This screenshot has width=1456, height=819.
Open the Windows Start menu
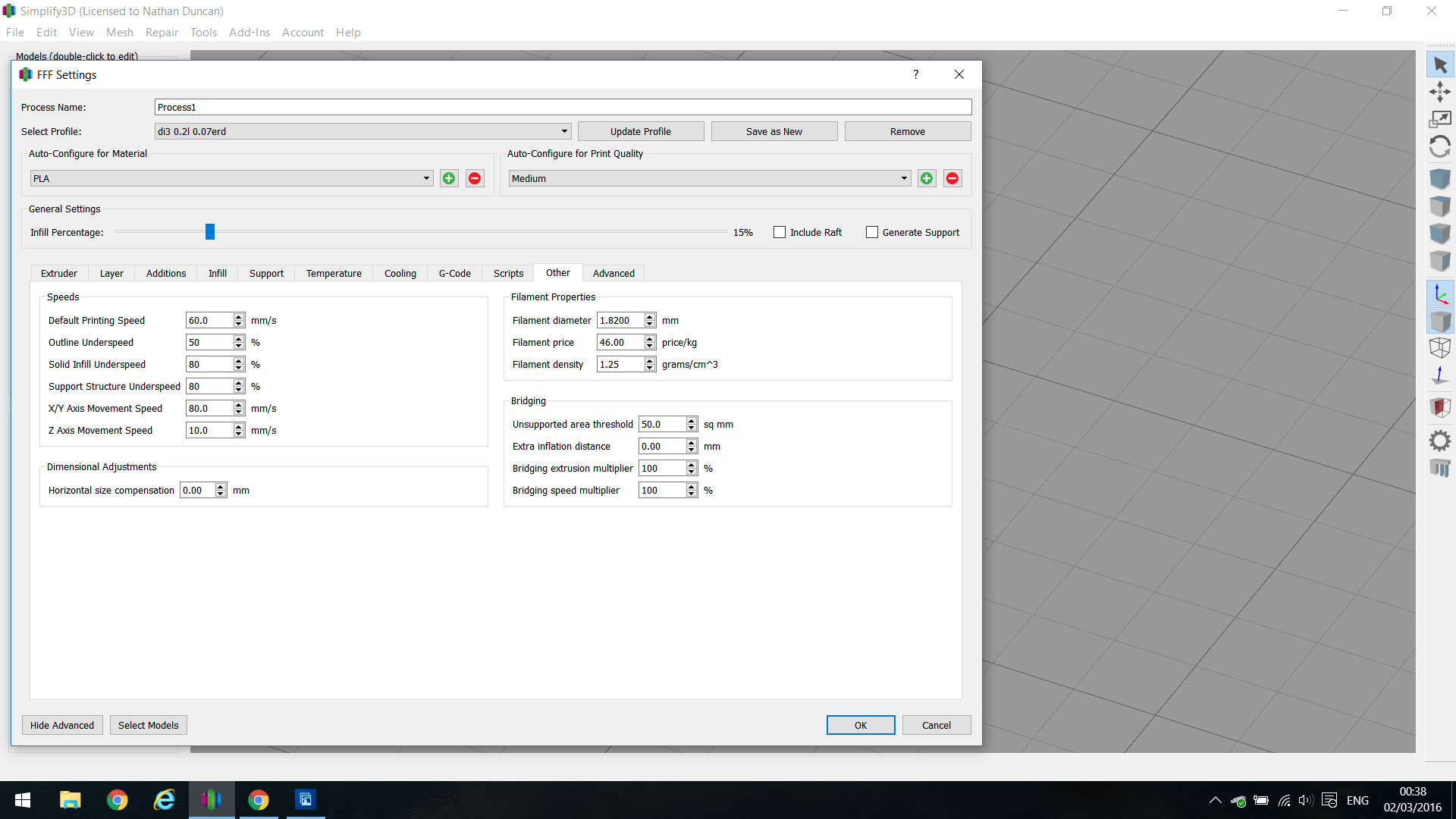(x=23, y=800)
